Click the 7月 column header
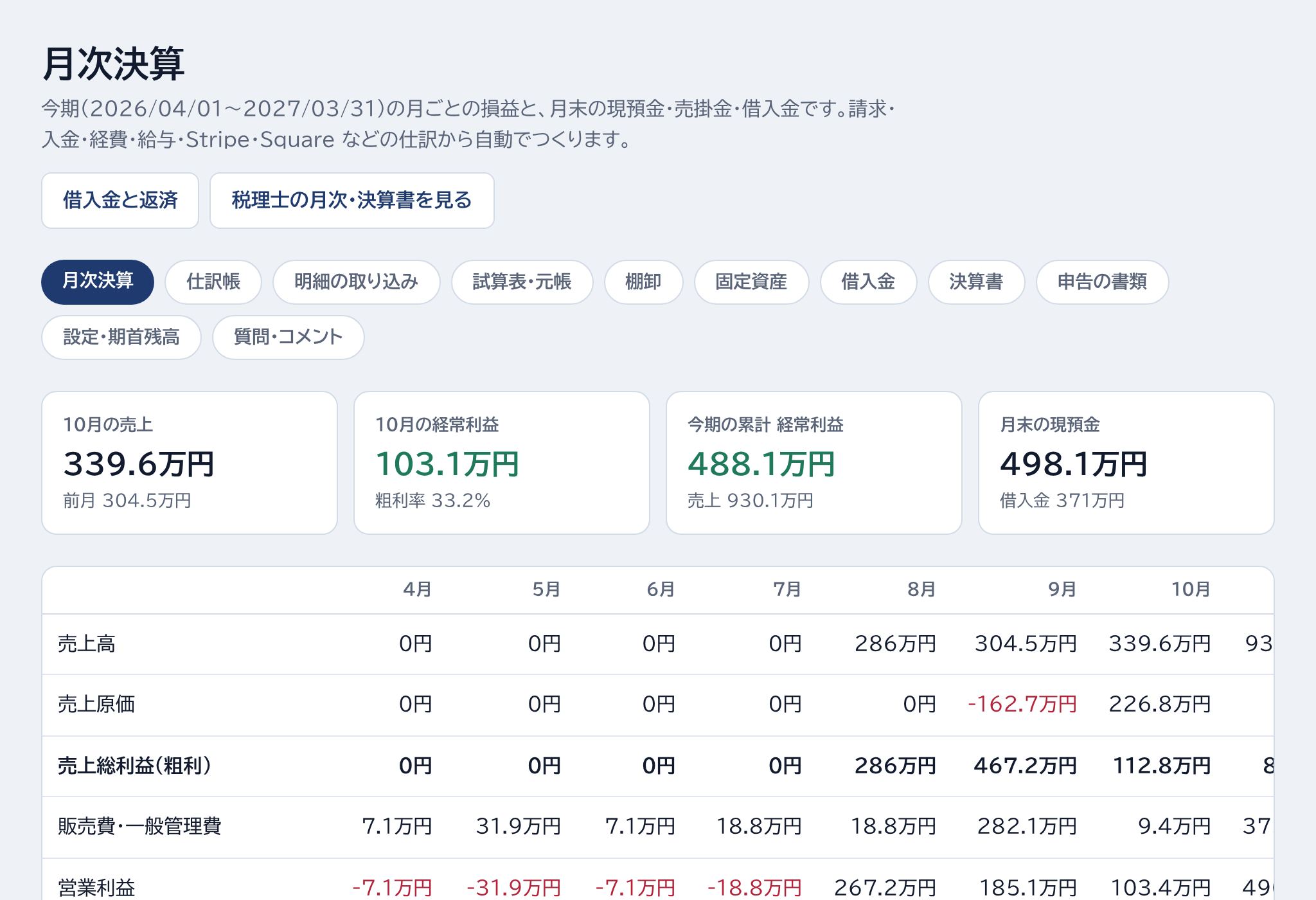1316x900 pixels. (788, 589)
